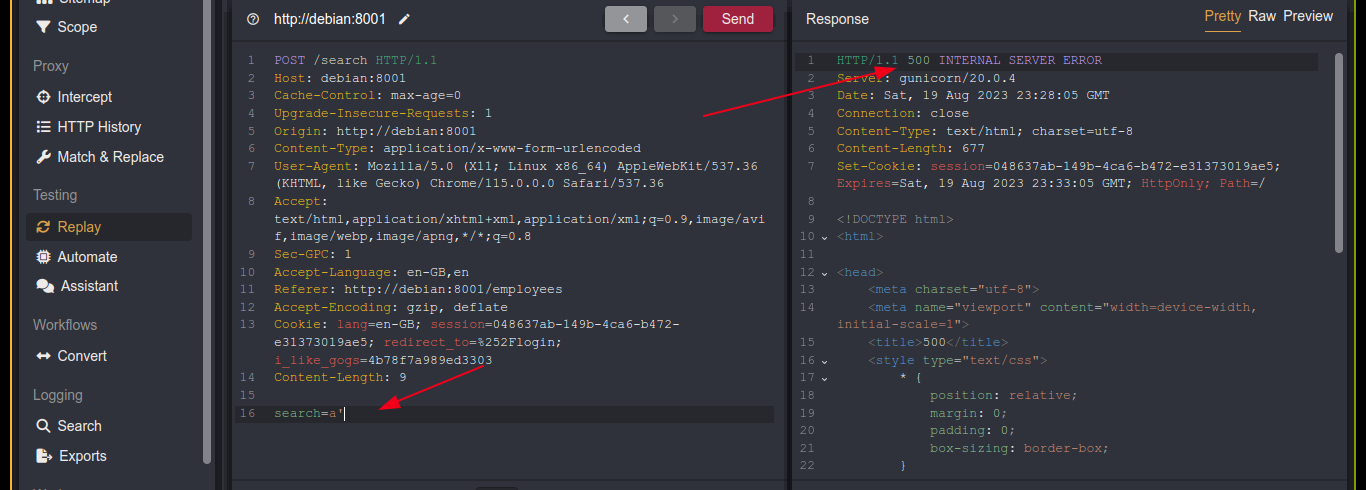The image size is (1366, 490).
Task: Click the Intercept crosshair icon
Action: tap(43, 97)
